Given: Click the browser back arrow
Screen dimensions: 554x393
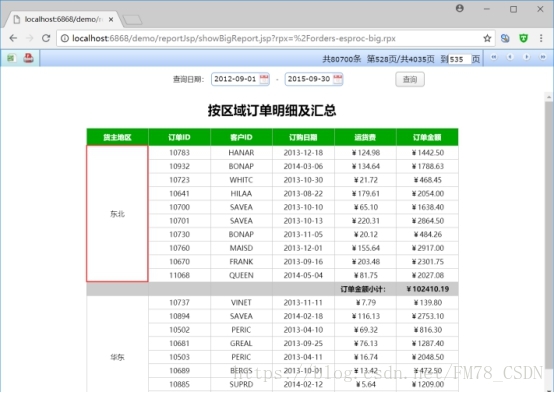Looking at the screenshot, I should (13, 38).
